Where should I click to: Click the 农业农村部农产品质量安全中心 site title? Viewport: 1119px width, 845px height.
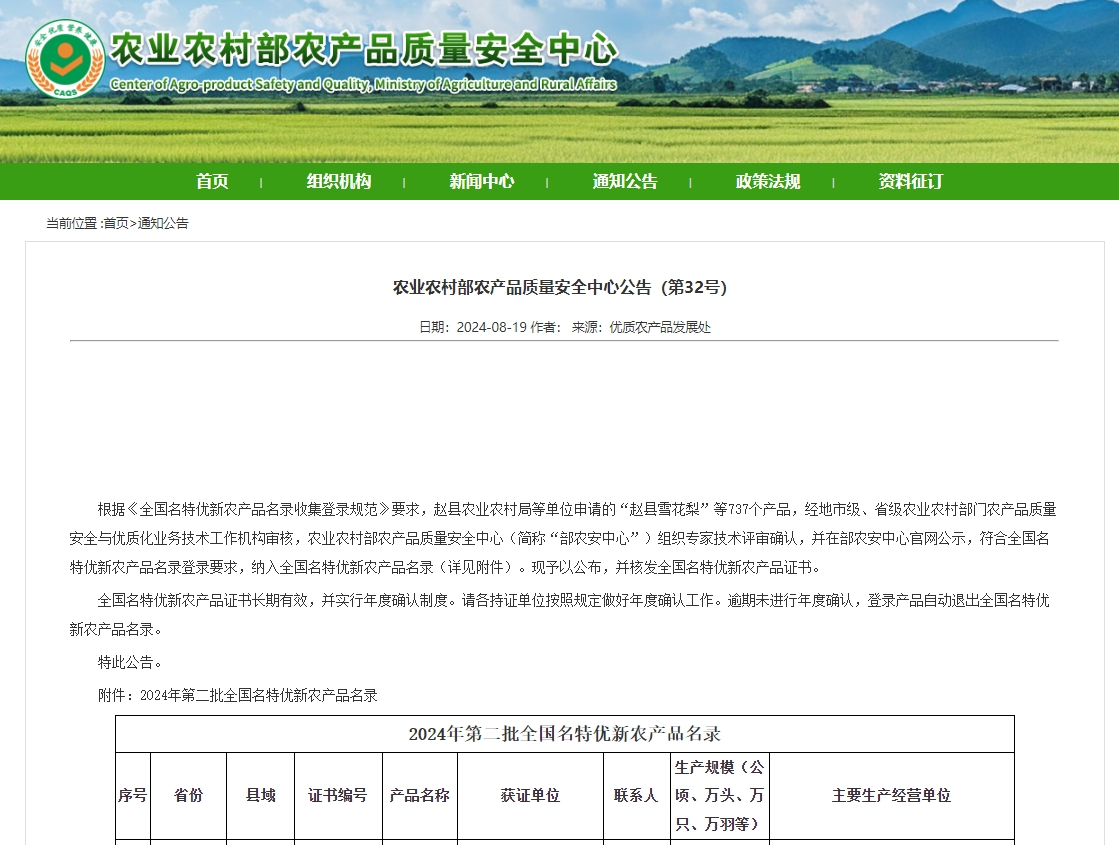(363, 47)
